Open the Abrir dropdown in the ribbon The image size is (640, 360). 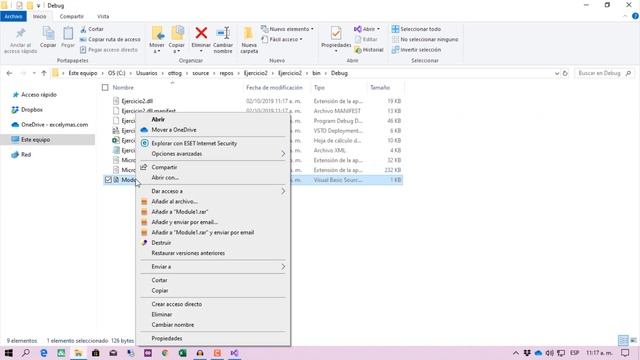367,29
